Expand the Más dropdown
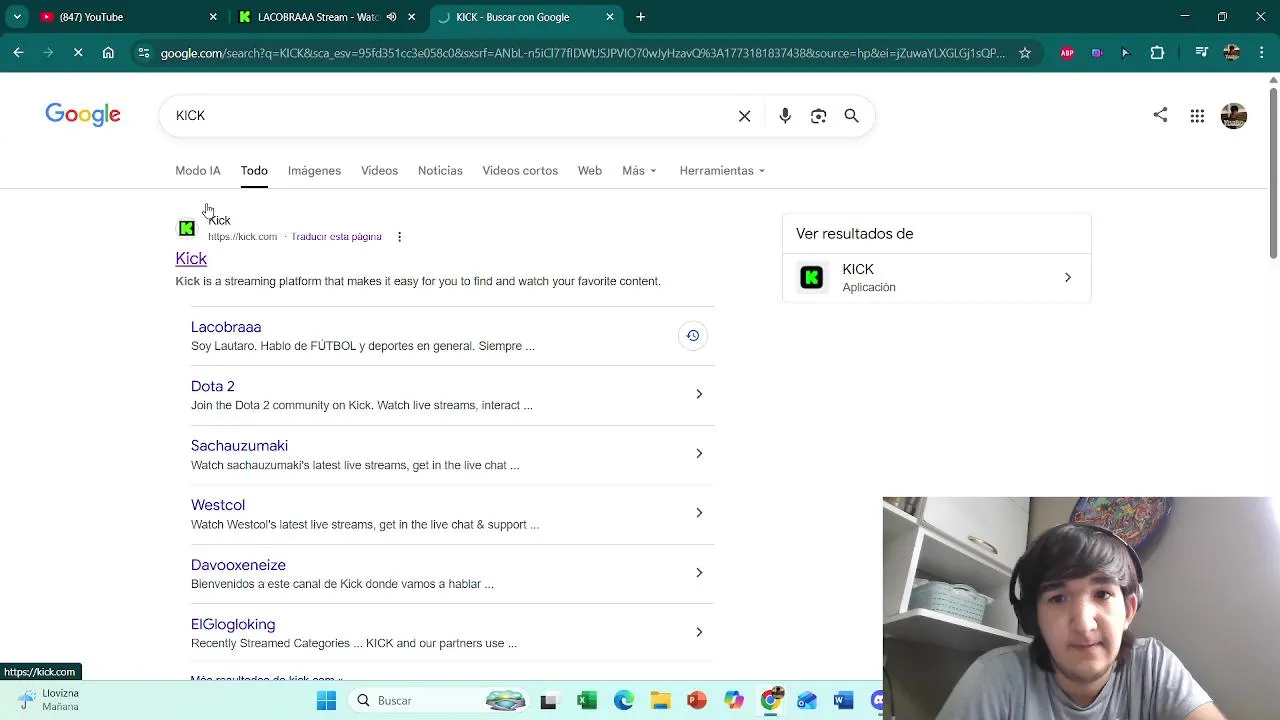The image size is (1280, 720). coord(639,170)
